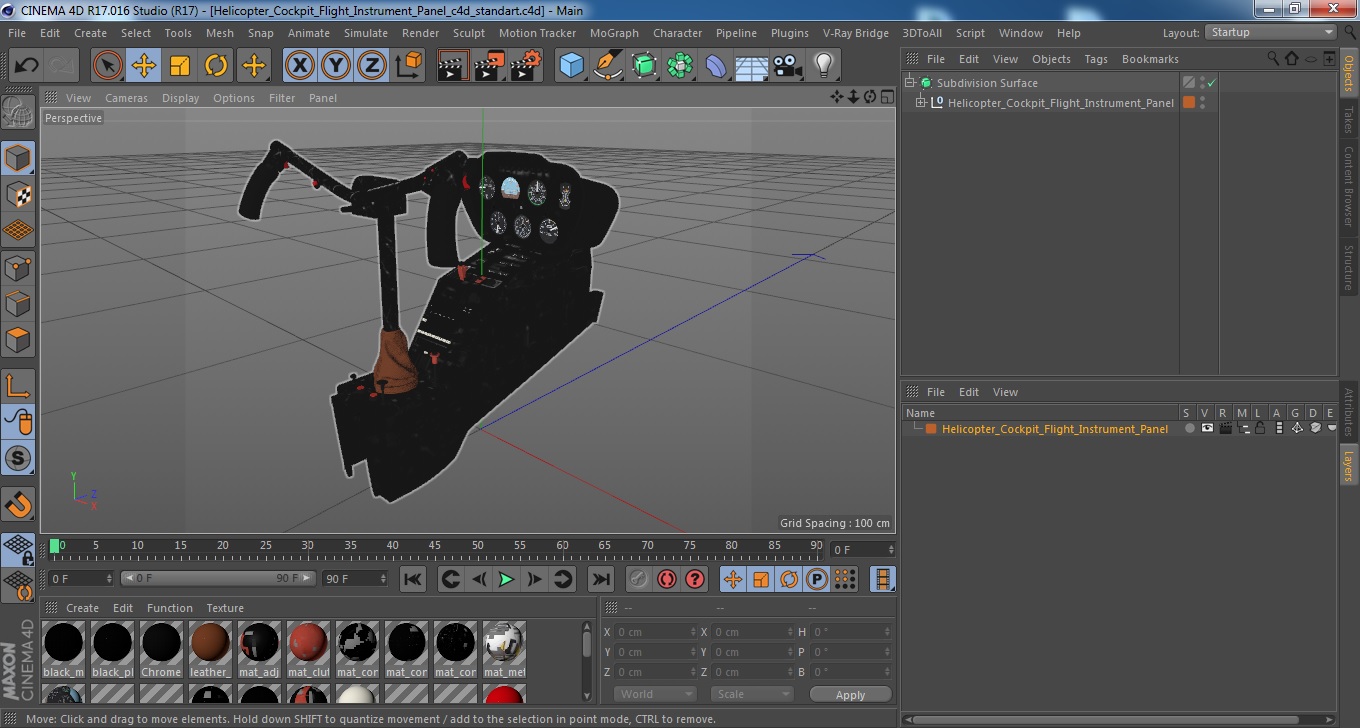1360x728 pixels.
Task: Select the Live Selection tool
Action: coord(107,66)
